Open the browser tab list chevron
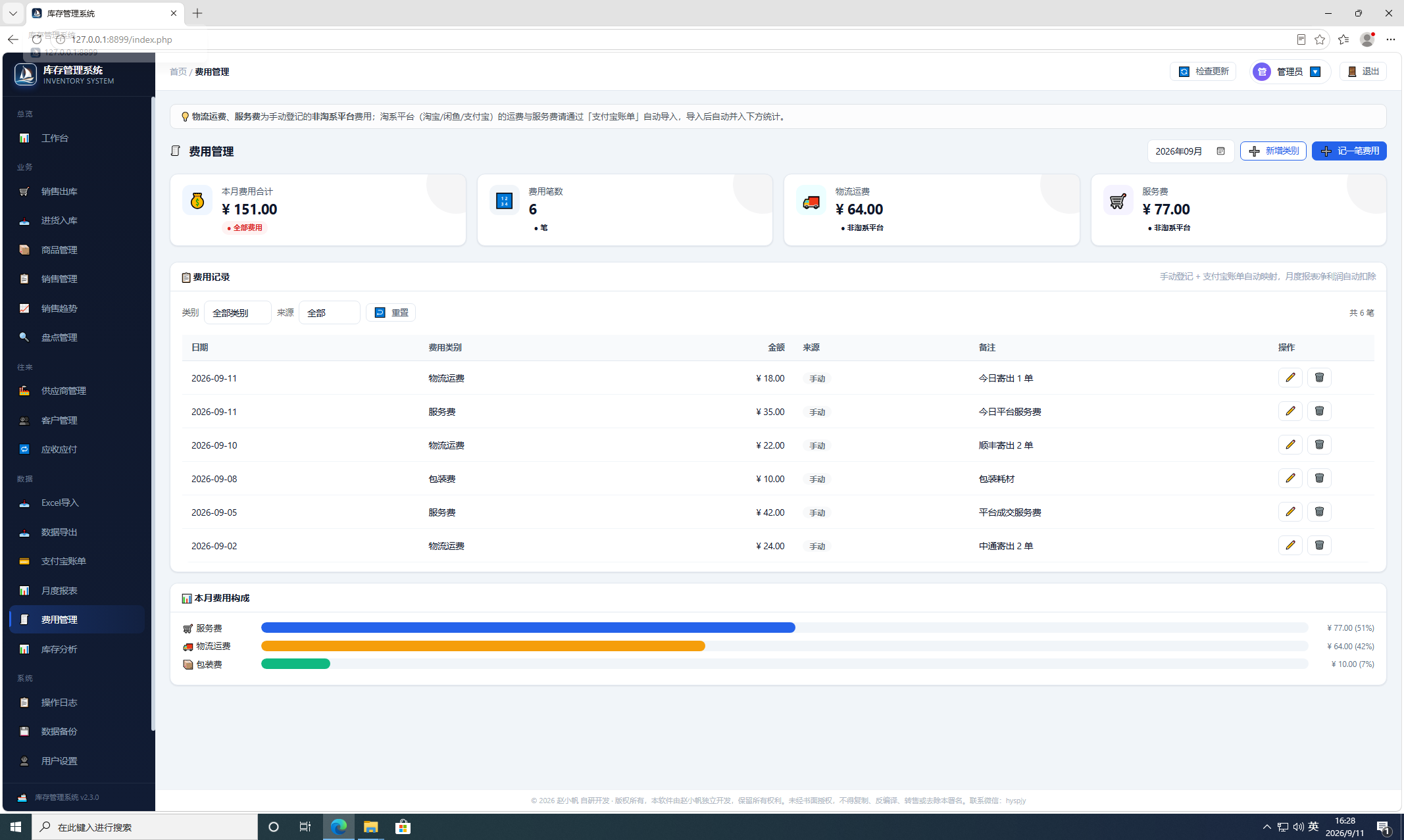The width and height of the screenshot is (1404, 840). (x=13, y=13)
